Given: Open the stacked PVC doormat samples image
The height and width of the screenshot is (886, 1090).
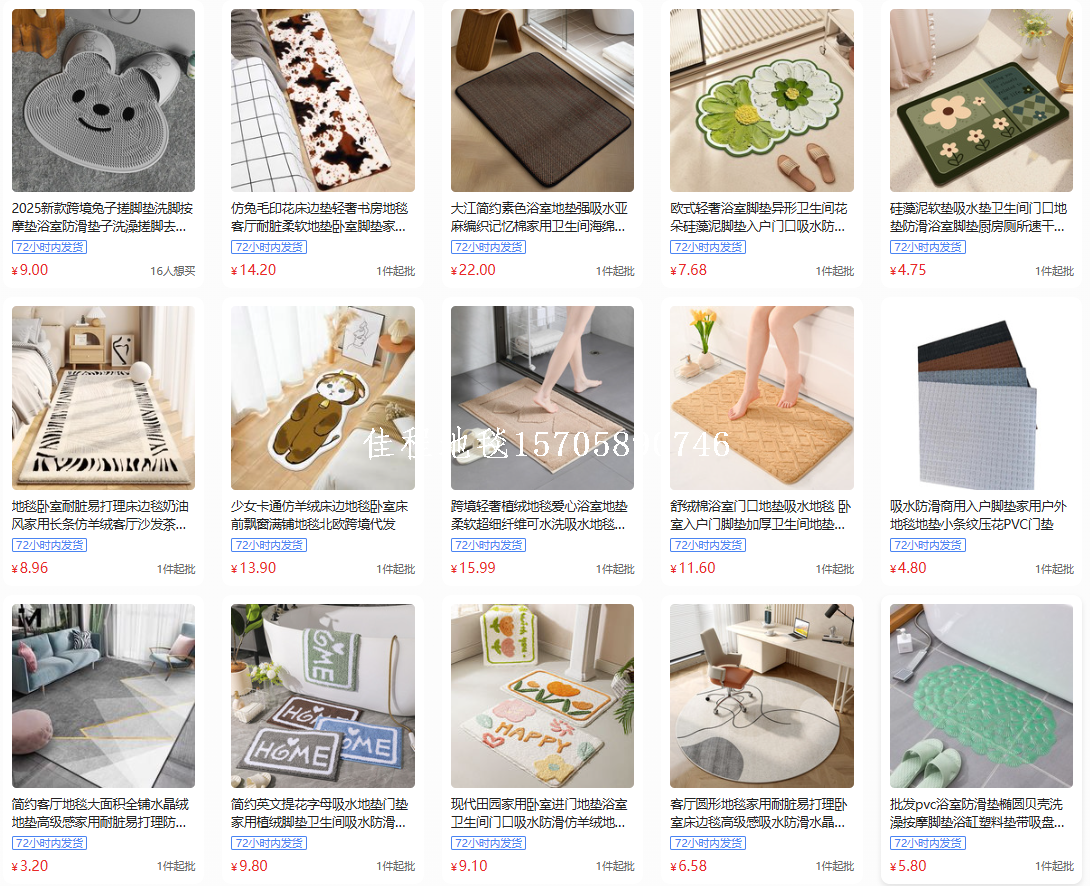Looking at the screenshot, I should 982,398.
